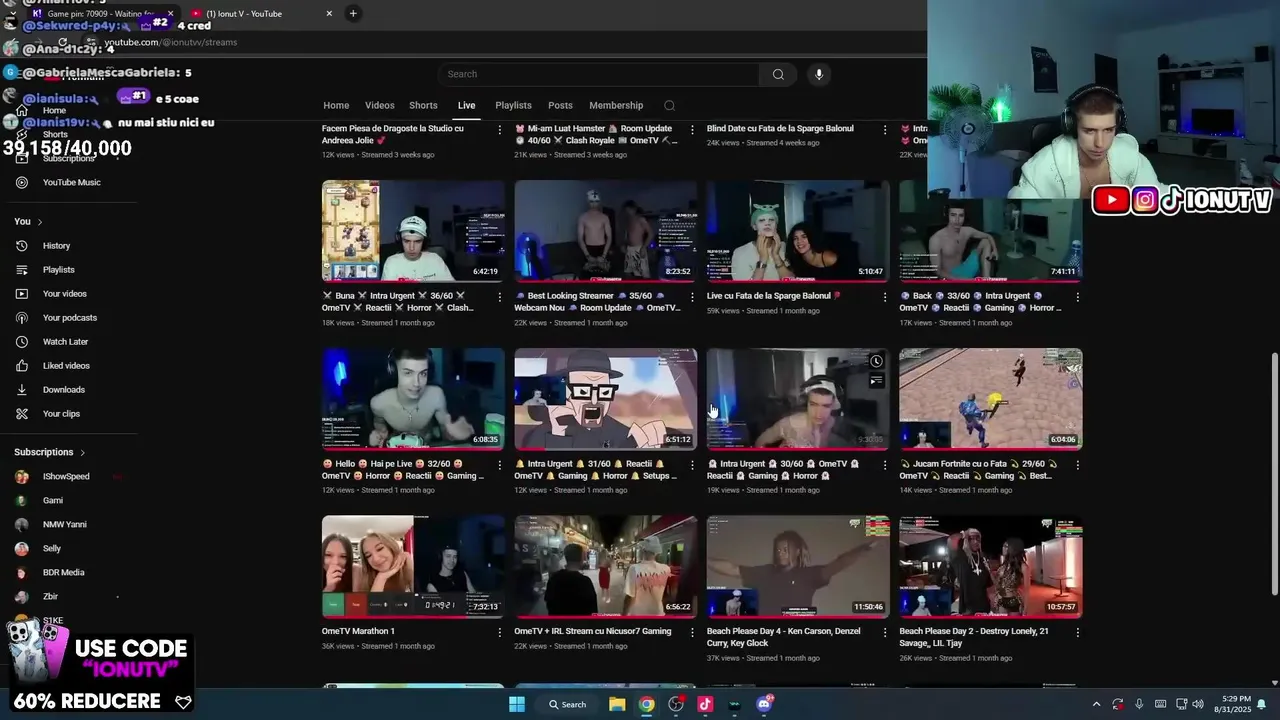Open Facem Piesa de Dragoste title link
The width and height of the screenshot is (1280, 720).
(393, 134)
